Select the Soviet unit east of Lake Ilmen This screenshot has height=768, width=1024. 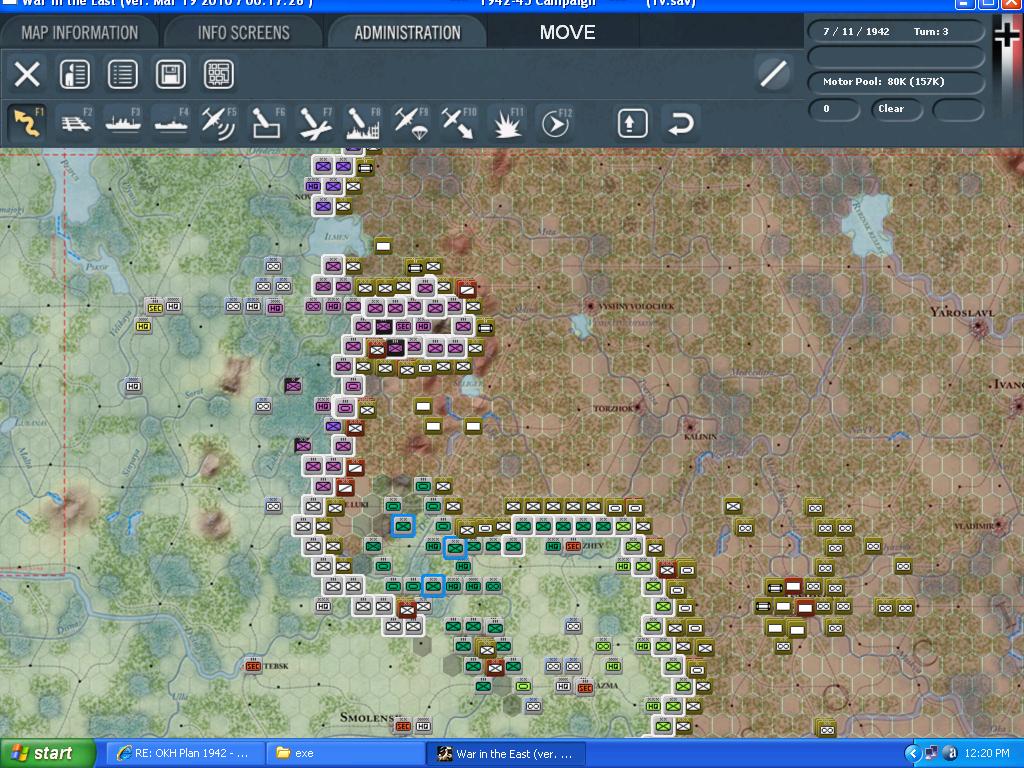click(383, 246)
